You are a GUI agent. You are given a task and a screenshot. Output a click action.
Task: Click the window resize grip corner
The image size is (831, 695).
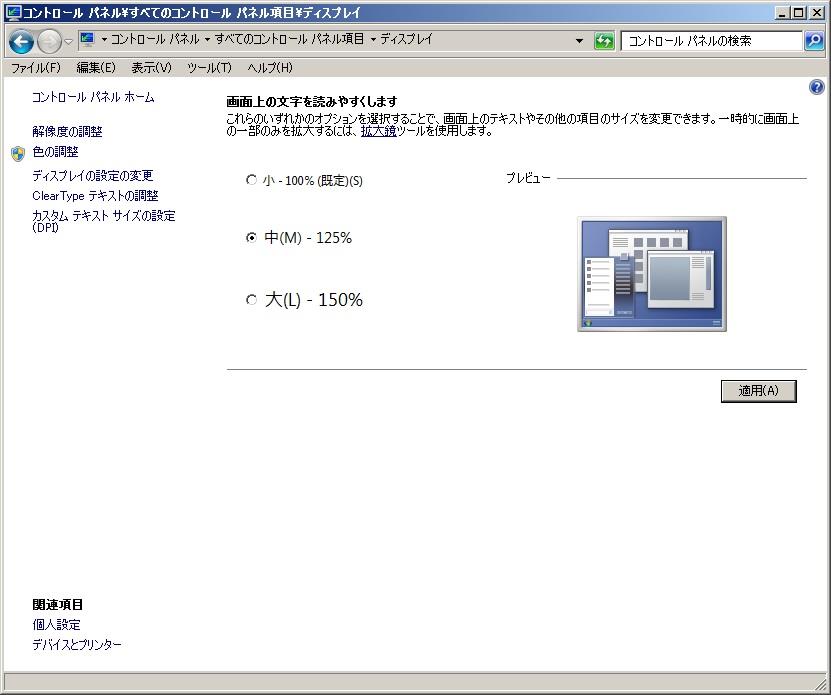820,683
